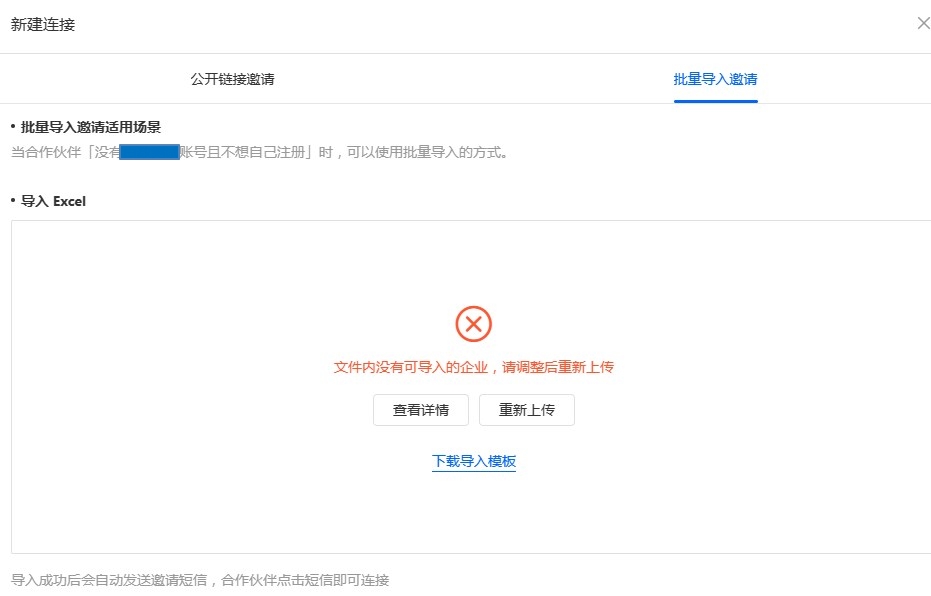The width and height of the screenshot is (931, 596).
Task: Open 查看详情 for the import error
Action: click(421, 410)
